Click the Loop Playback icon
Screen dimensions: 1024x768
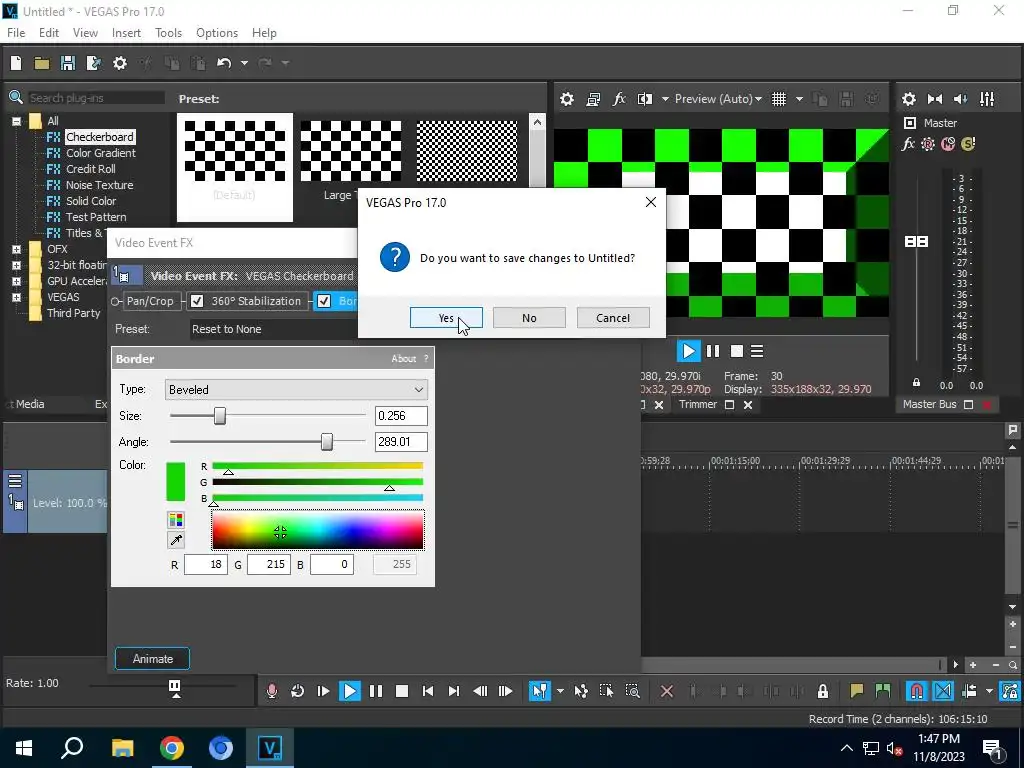coord(297,691)
